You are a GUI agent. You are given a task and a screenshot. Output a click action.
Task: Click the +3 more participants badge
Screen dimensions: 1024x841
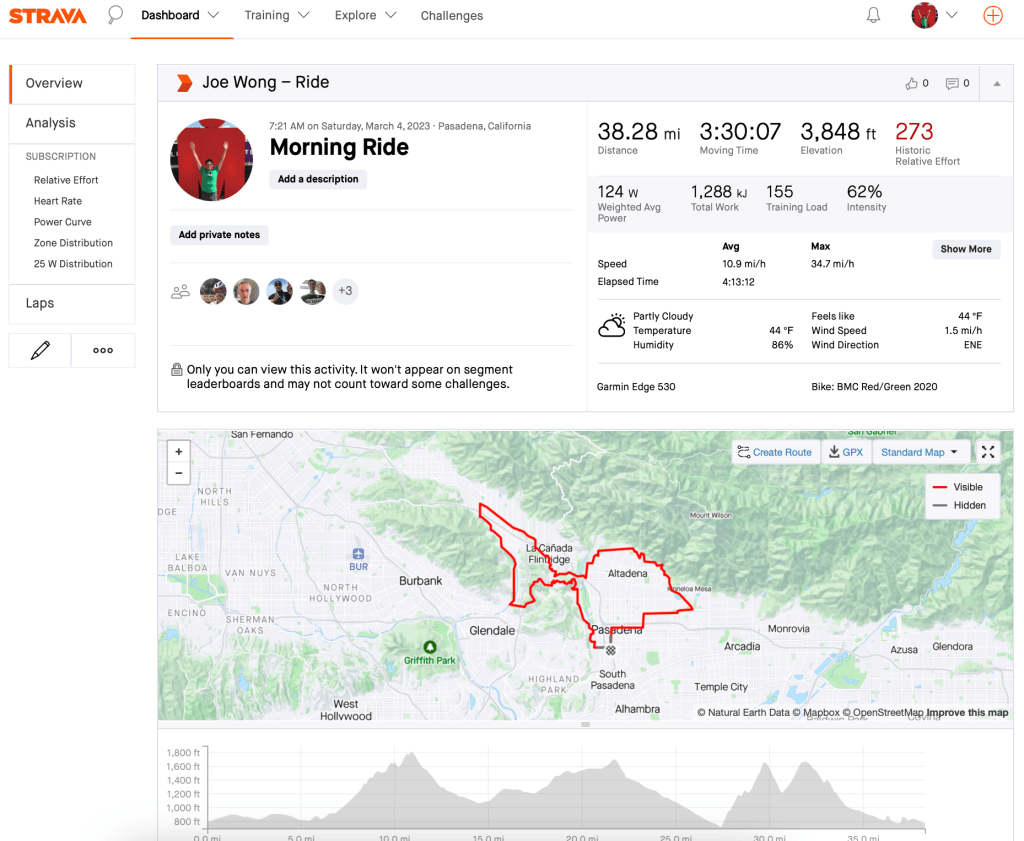(x=345, y=291)
